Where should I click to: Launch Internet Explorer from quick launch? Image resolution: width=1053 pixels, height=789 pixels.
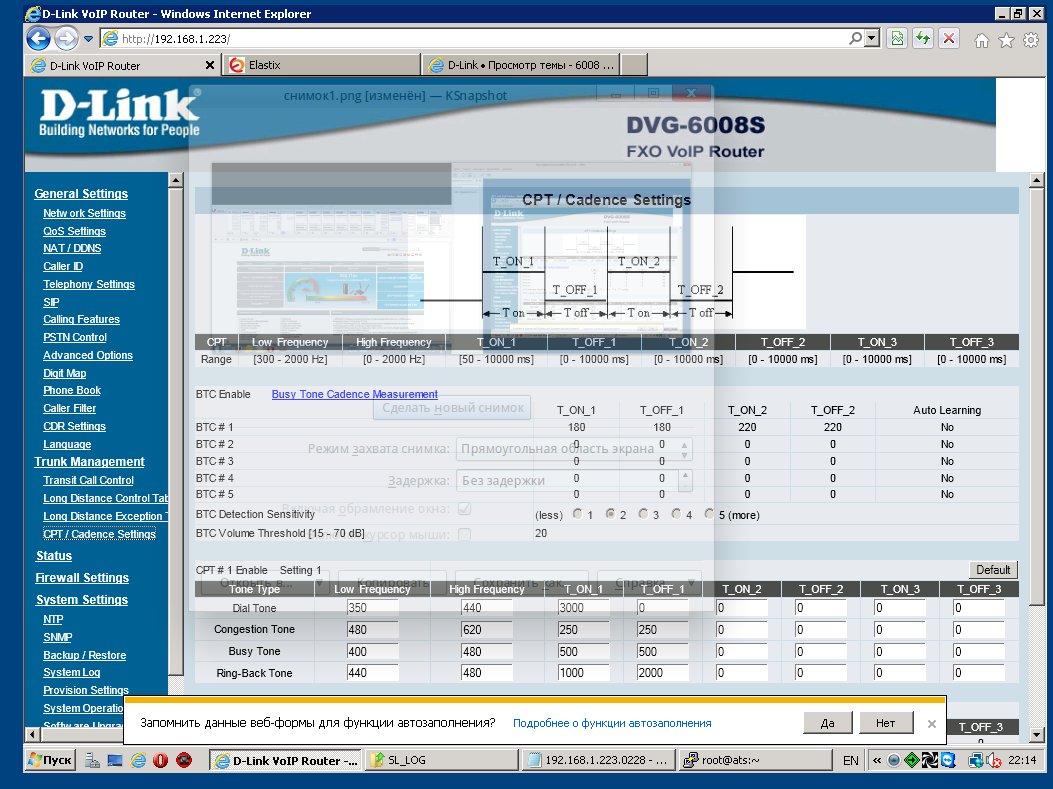[138, 760]
